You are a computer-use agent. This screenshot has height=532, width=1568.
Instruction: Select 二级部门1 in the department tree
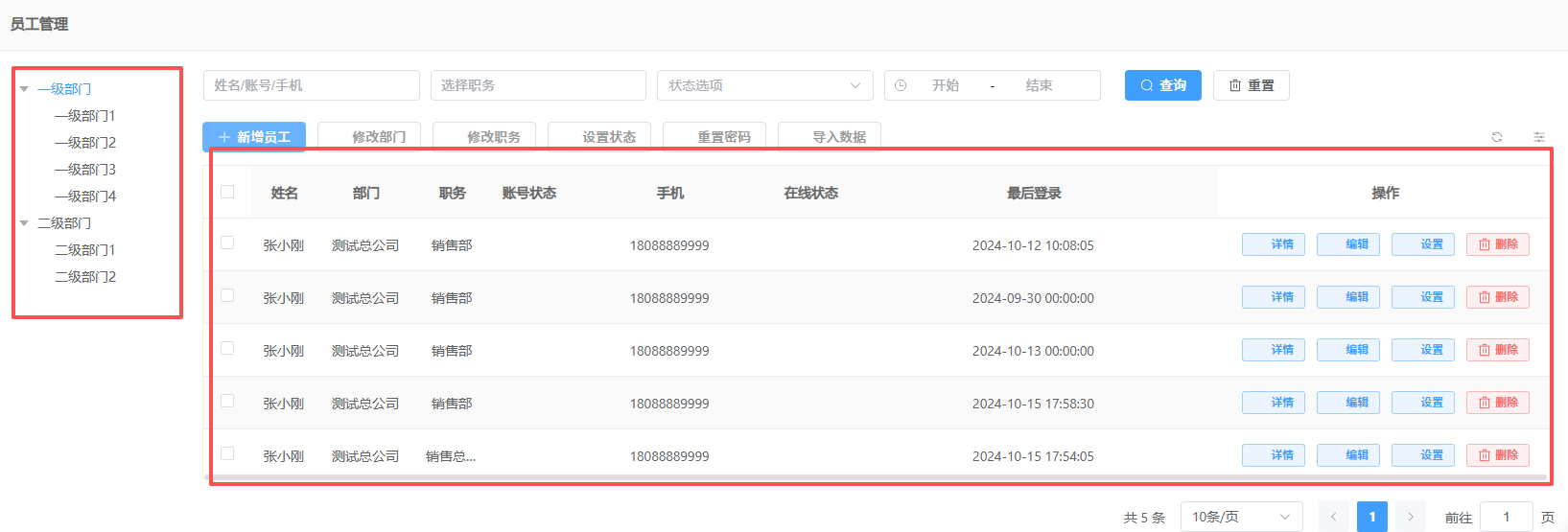[85, 250]
